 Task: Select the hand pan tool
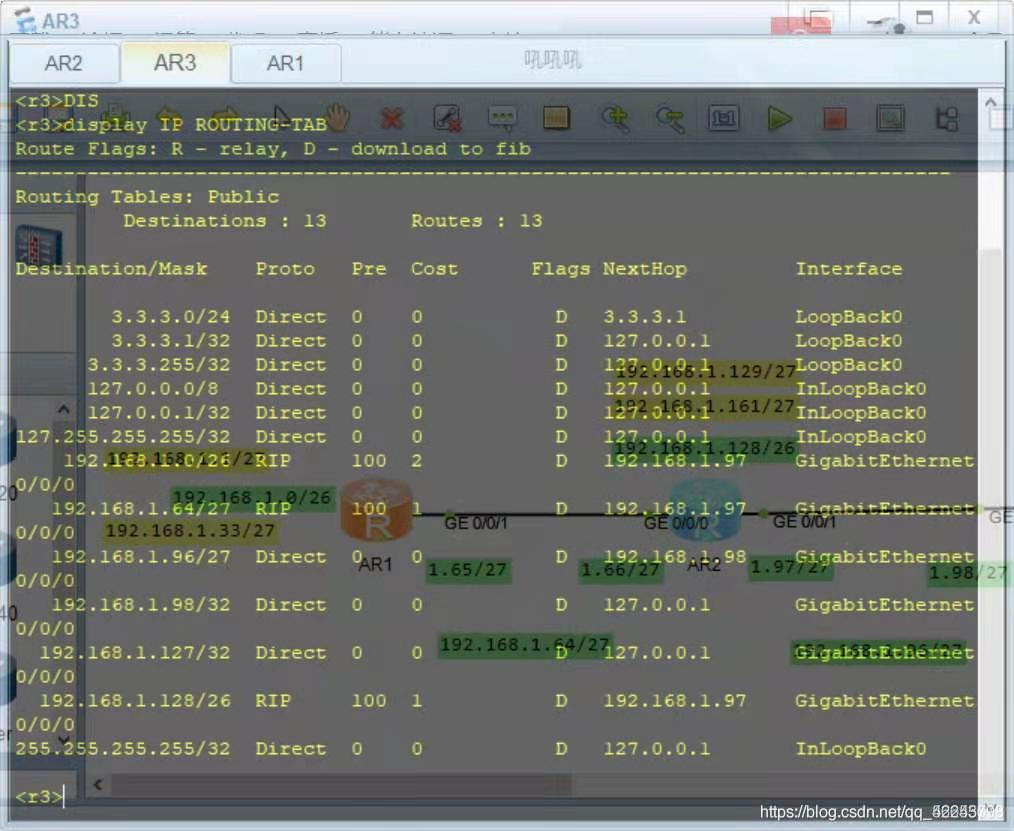[338, 118]
